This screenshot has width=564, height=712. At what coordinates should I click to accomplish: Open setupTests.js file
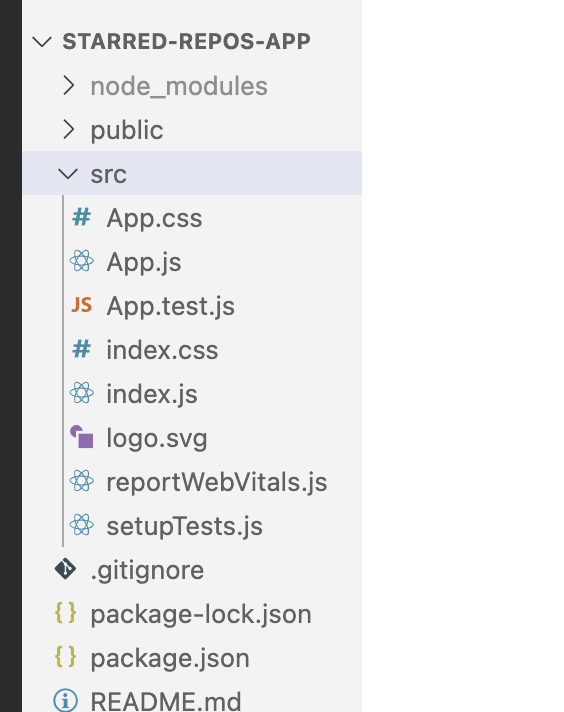(184, 526)
